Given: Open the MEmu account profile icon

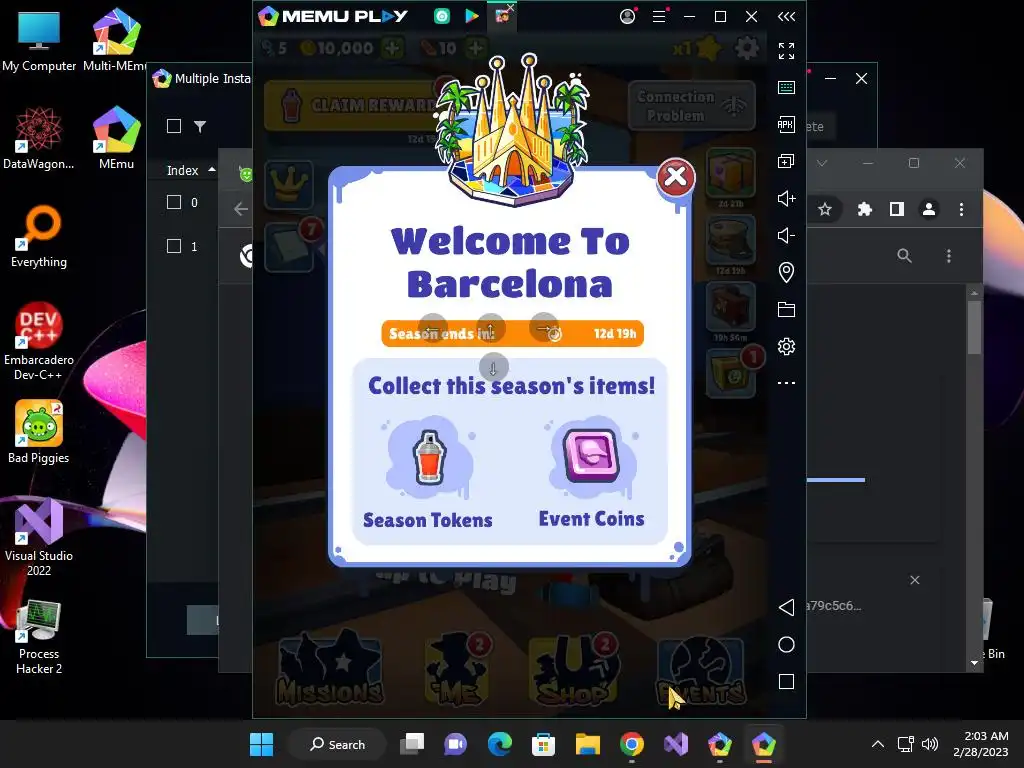Looking at the screenshot, I should tap(628, 16).
